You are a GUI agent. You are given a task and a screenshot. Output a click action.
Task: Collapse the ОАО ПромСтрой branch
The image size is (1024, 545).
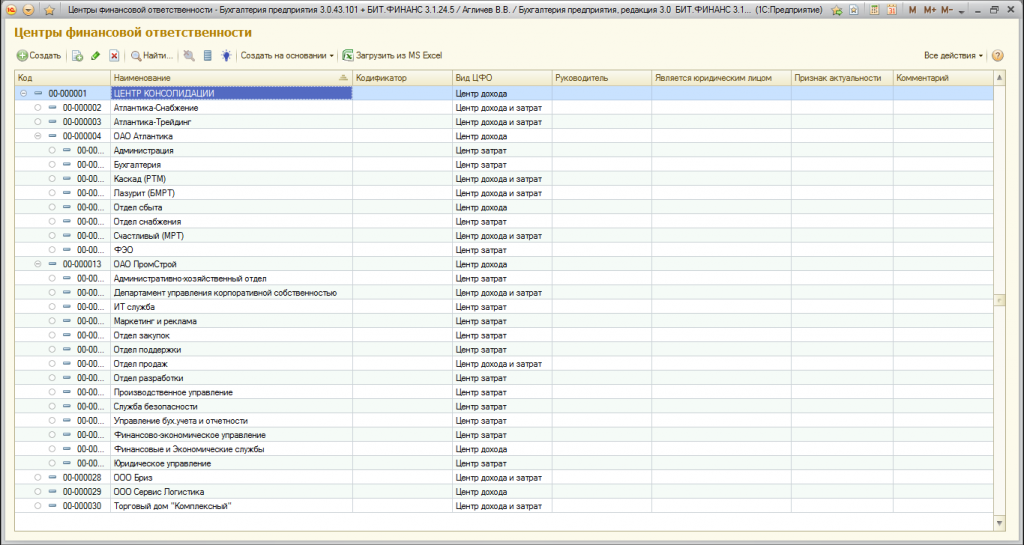(37, 264)
